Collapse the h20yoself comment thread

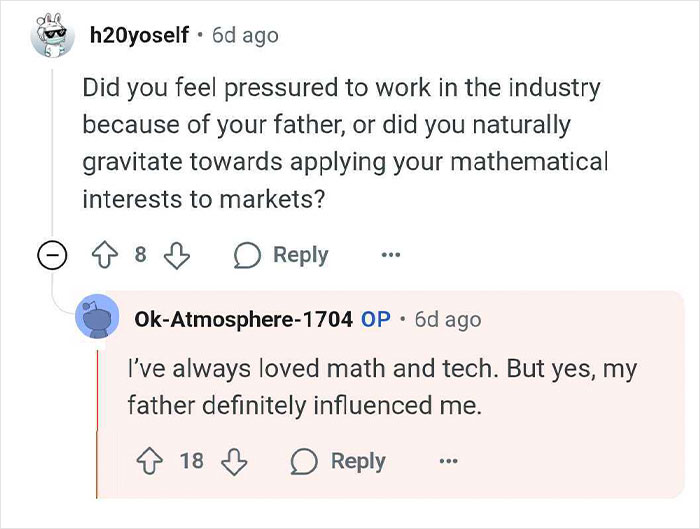pyautogui.click(x=52, y=256)
